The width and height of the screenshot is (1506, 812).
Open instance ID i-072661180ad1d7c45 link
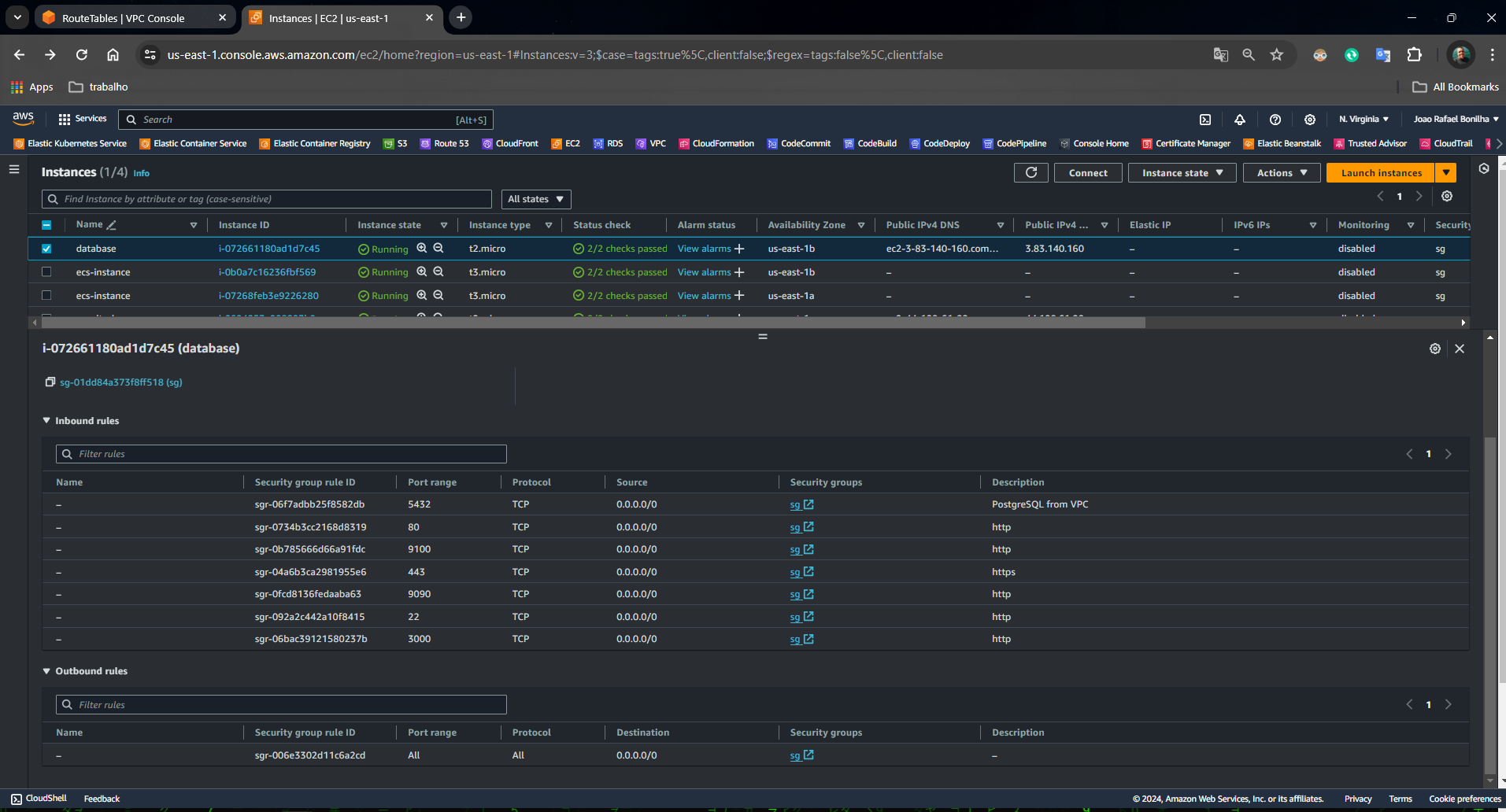[269, 249]
